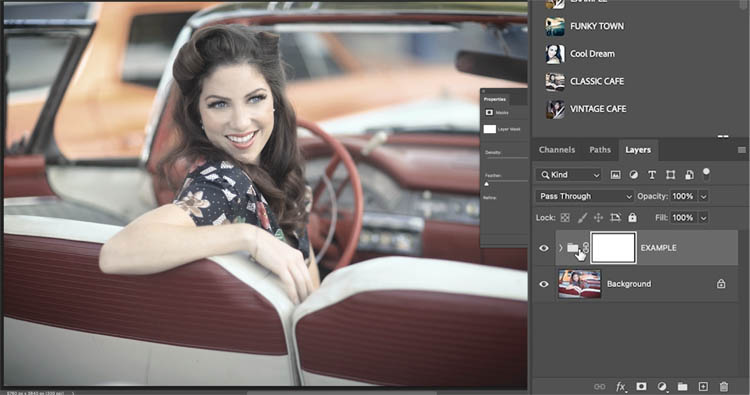Filter layers by adjustment layer icon
The width and height of the screenshot is (750, 395).
[633, 175]
